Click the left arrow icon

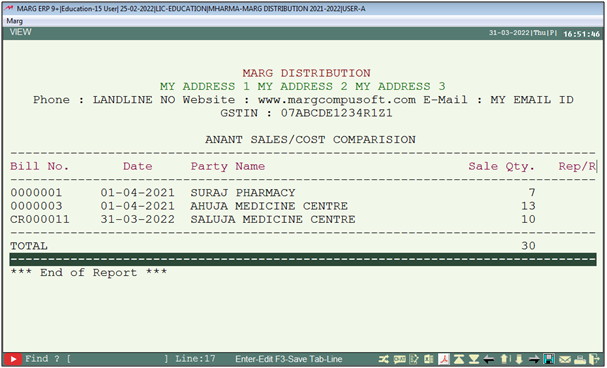click(489, 359)
